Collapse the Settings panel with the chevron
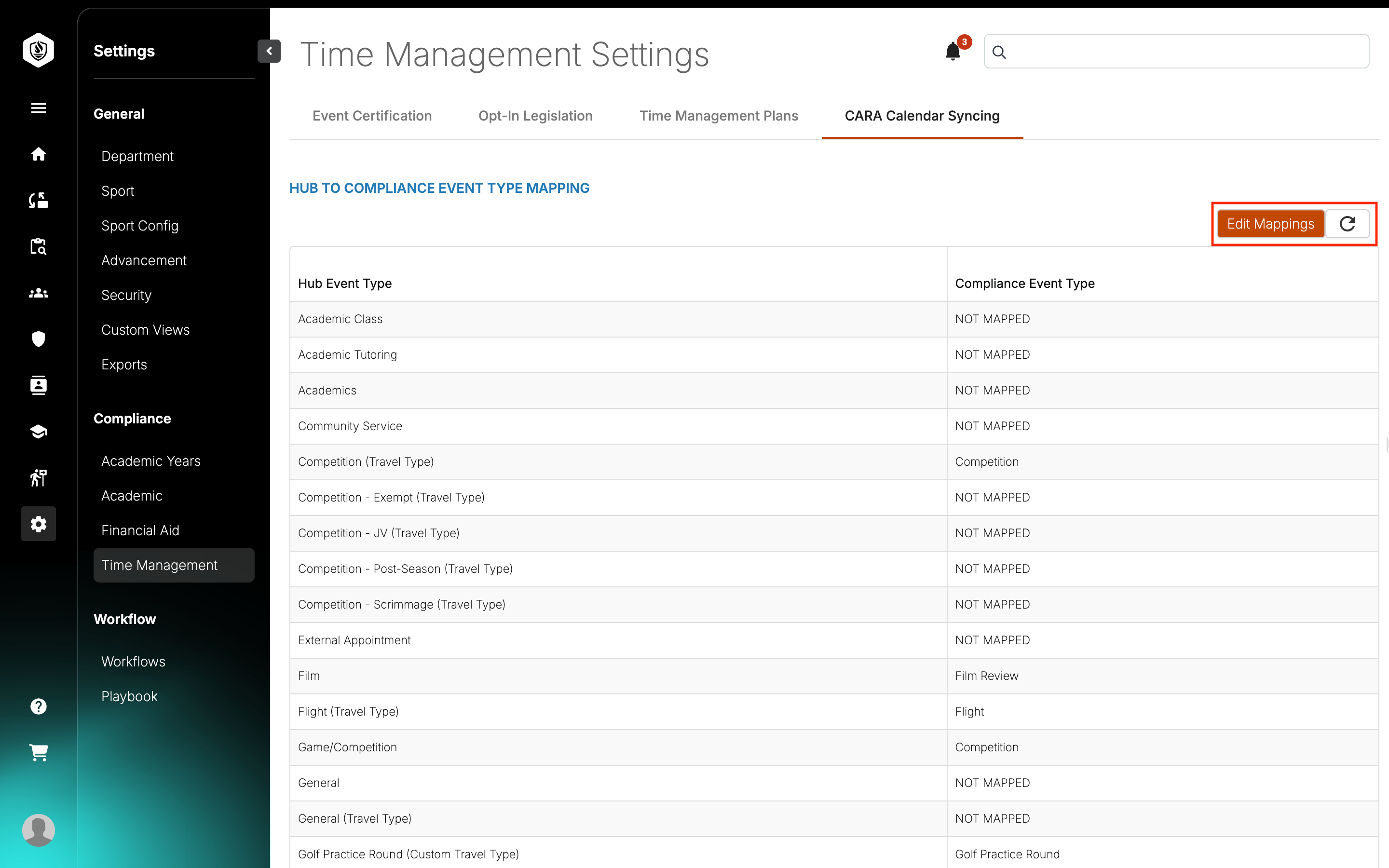This screenshot has height=868, width=1389. [x=269, y=51]
